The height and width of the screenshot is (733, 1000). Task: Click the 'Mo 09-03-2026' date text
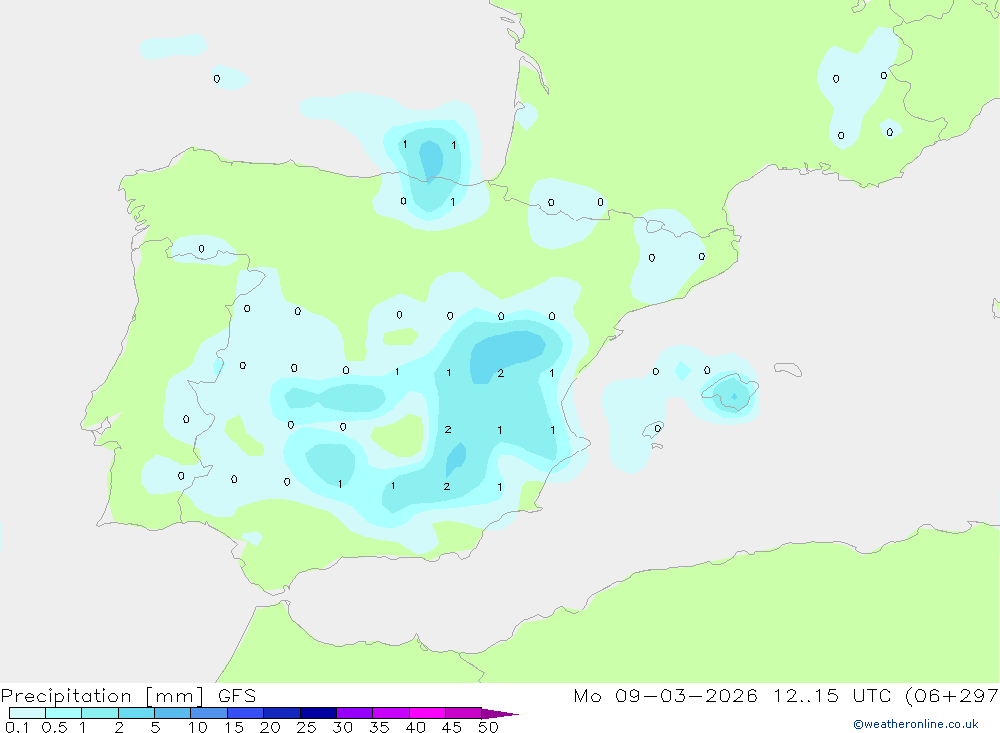tap(666, 695)
